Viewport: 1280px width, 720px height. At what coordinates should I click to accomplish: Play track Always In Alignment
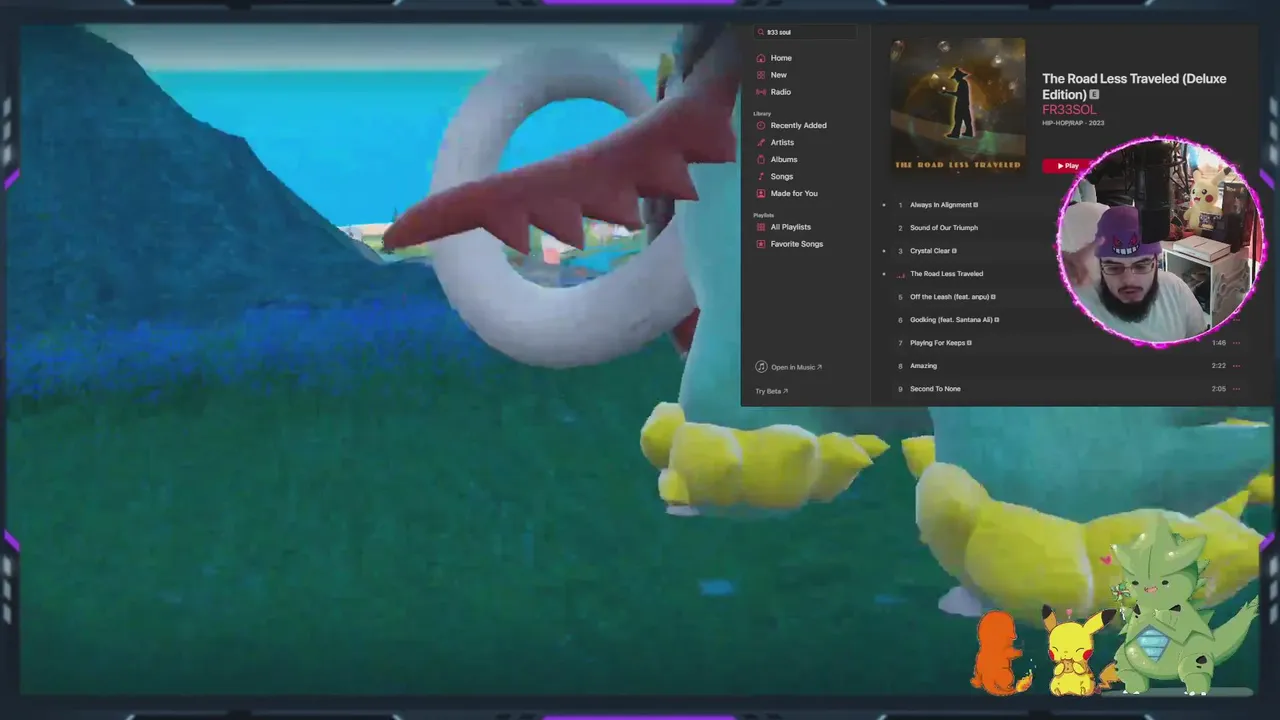tap(944, 205)
